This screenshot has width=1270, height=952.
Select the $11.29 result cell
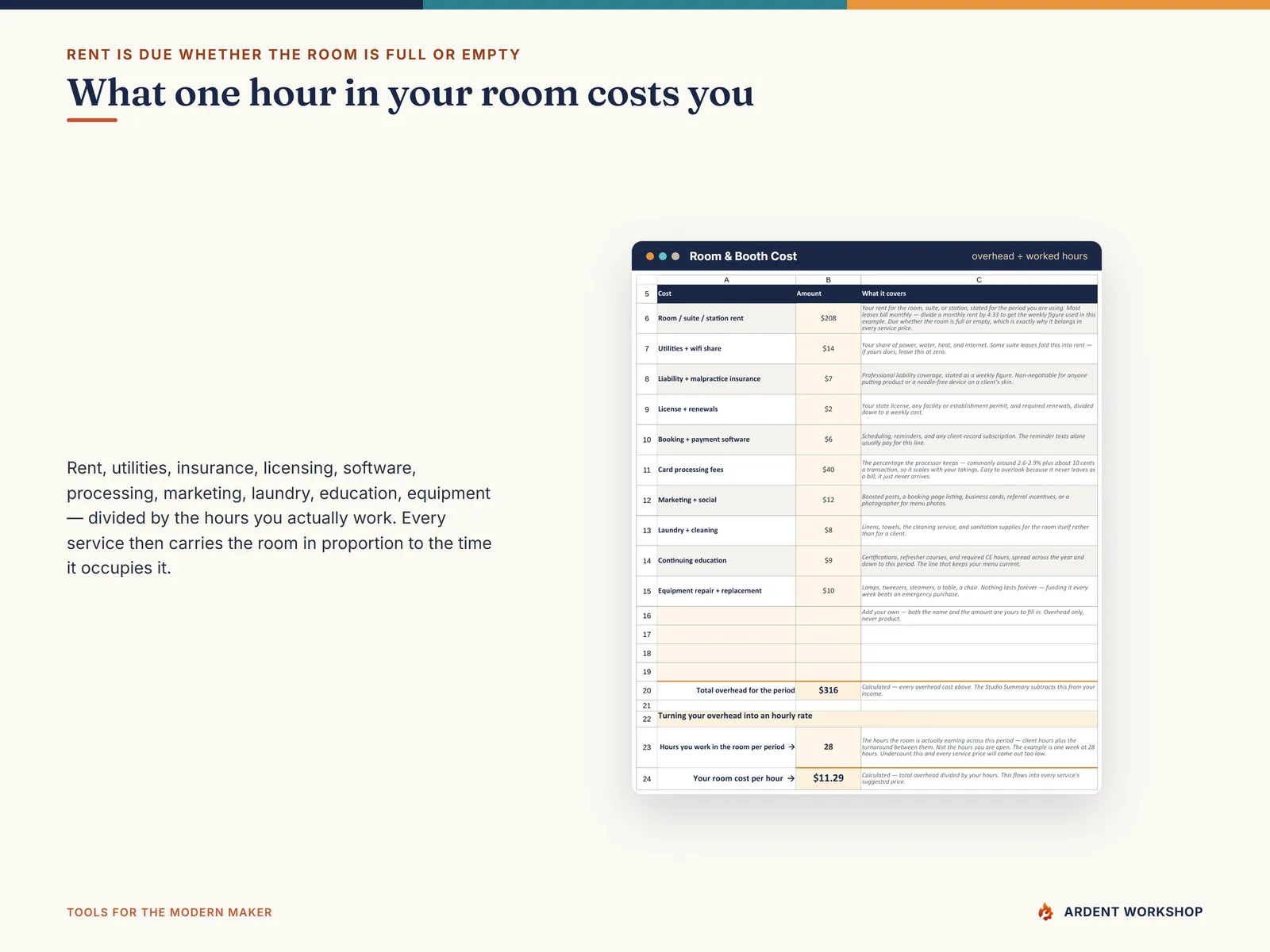pyautogui.click(x=828, y=778)
